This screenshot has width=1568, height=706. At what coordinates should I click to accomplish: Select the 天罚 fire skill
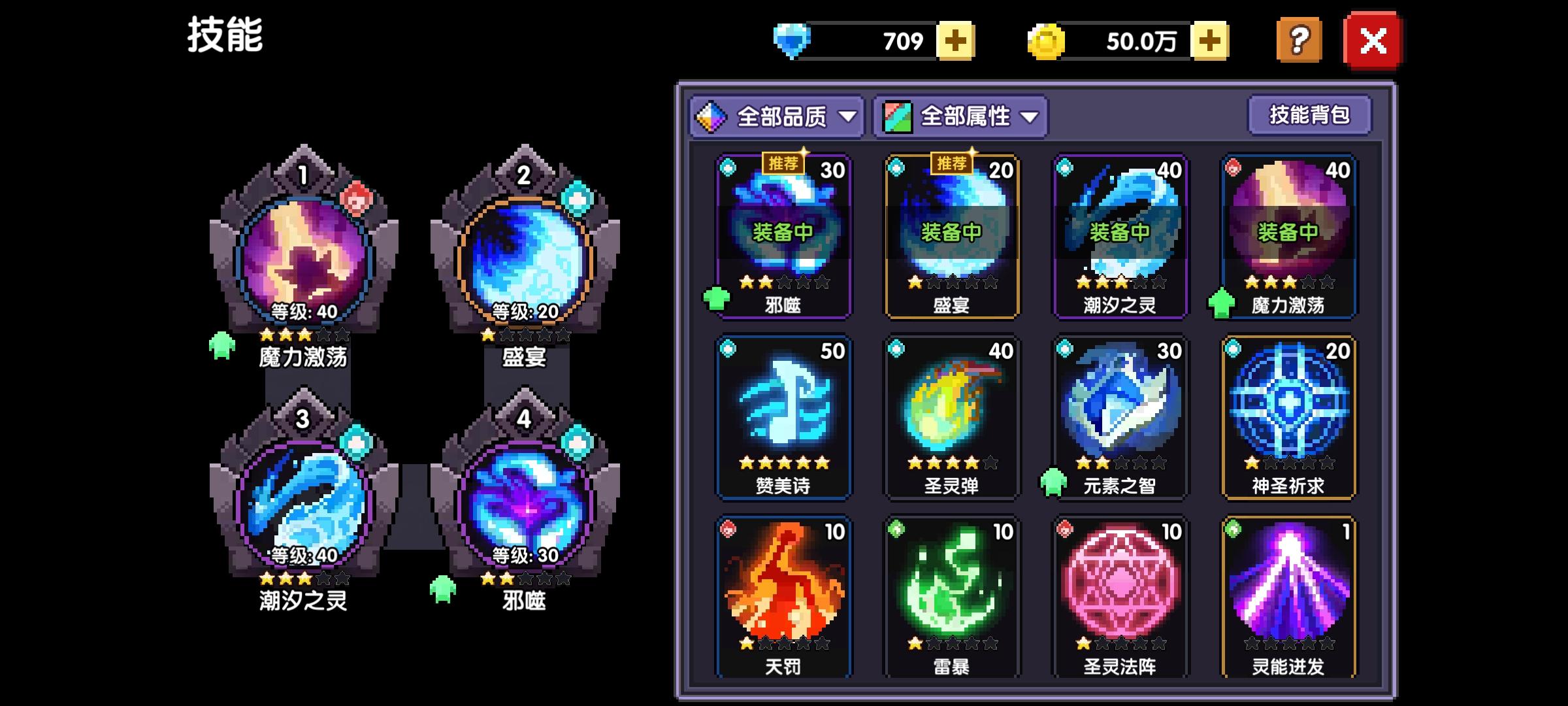pos(783,597)
